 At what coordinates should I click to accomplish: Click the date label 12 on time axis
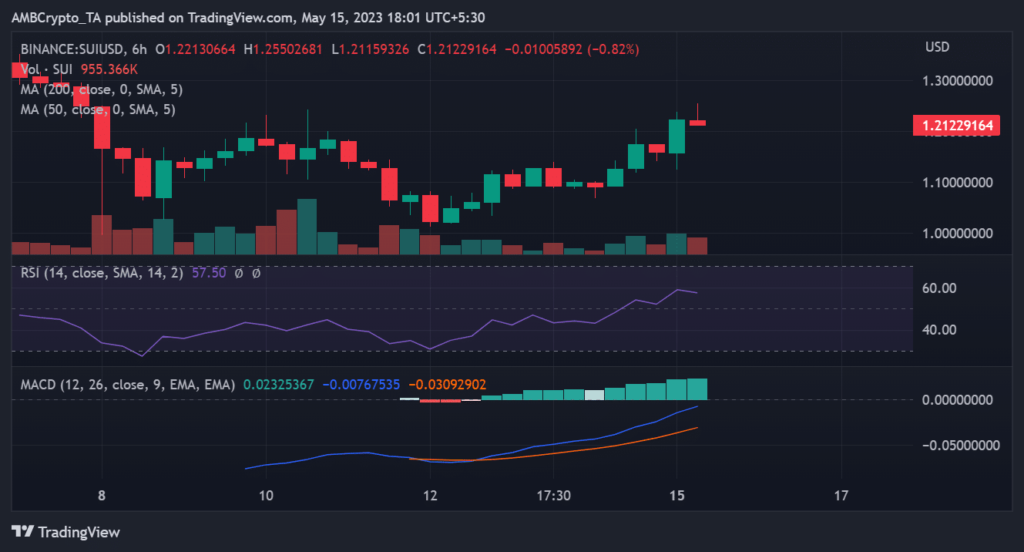[430, 495]
